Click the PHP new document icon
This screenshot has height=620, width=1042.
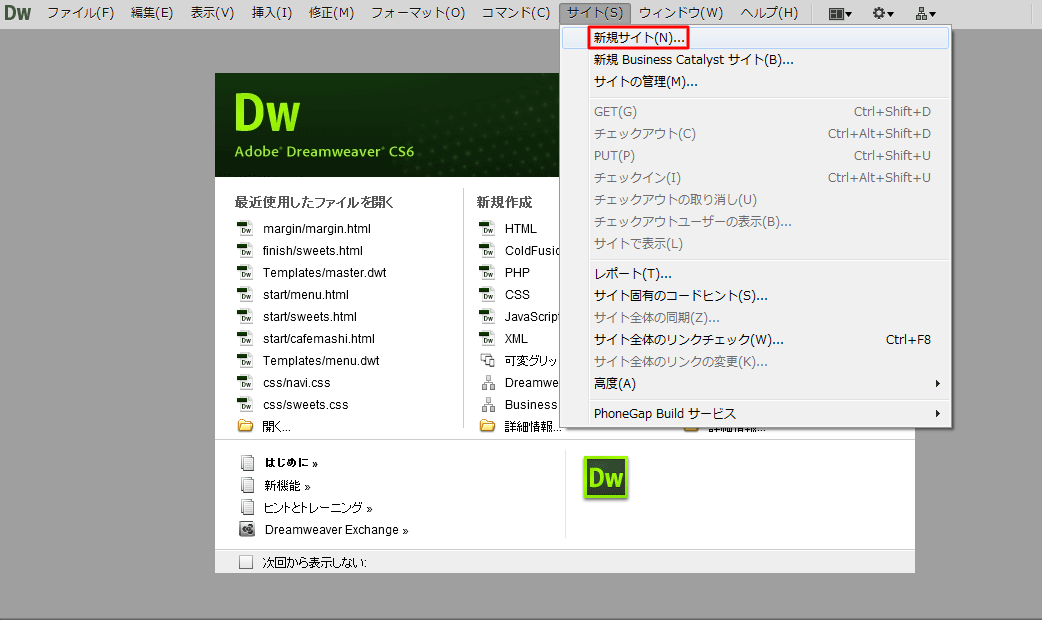(487, 272)
